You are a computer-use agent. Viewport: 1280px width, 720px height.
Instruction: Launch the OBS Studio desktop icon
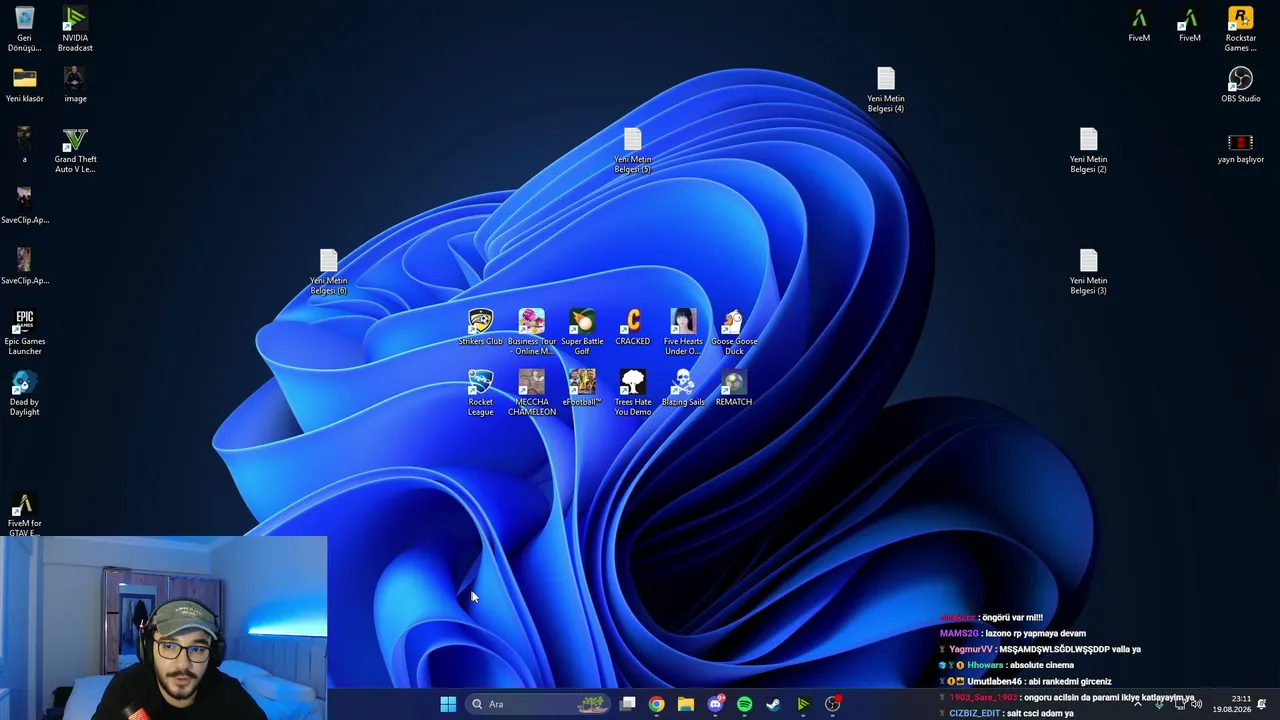click(1240, 85)
